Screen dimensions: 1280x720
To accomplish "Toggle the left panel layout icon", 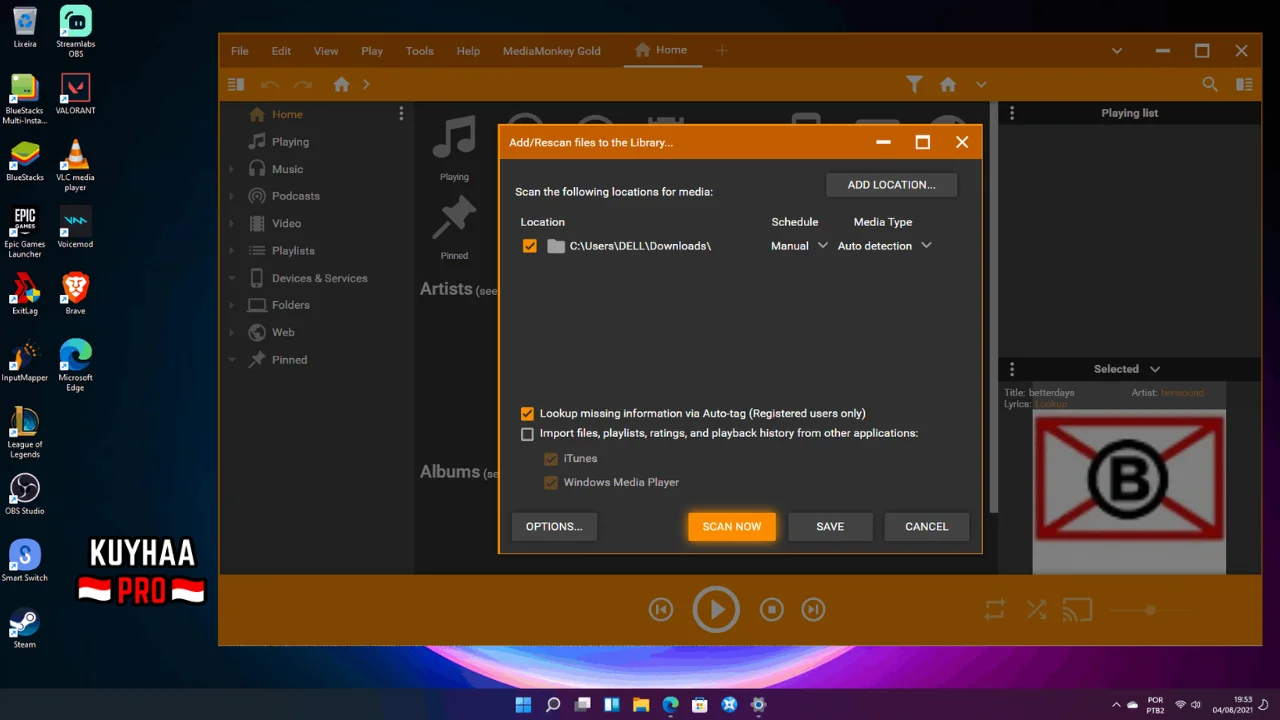I will coord(236,85).
